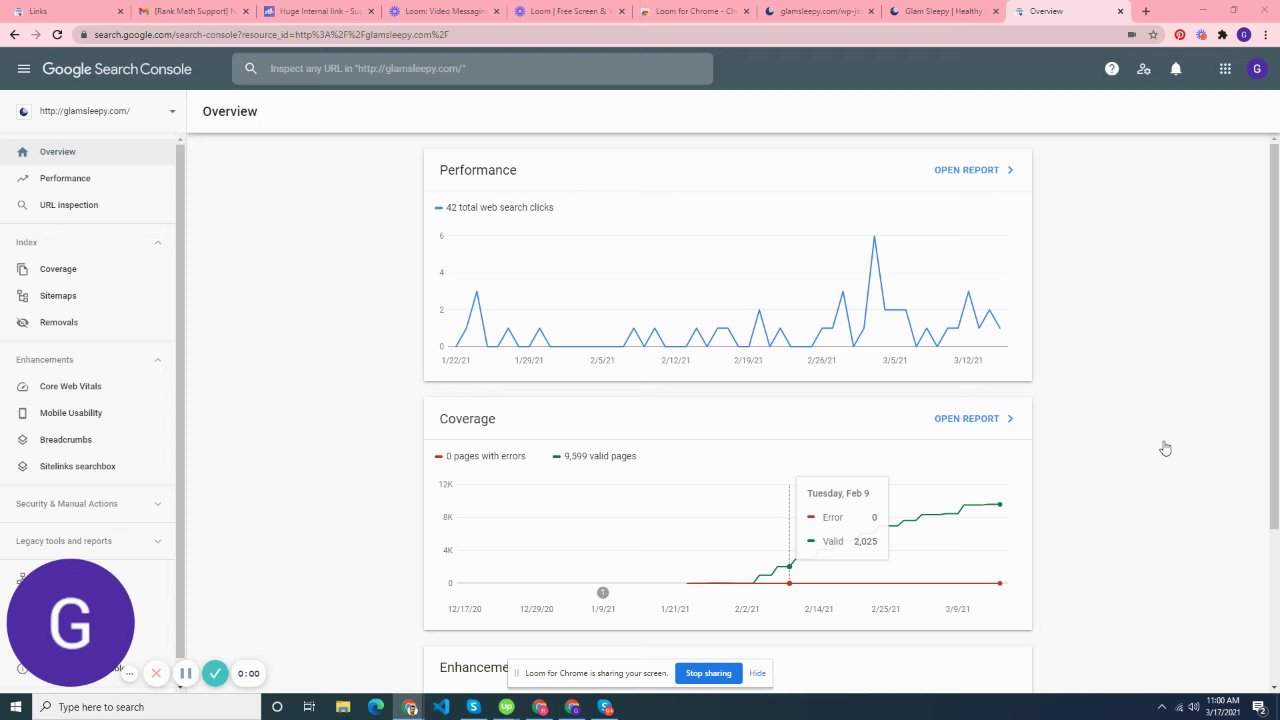The image size is (1280, 720).
Task: Open the Help icon in header
Action: pos(1111,69)
